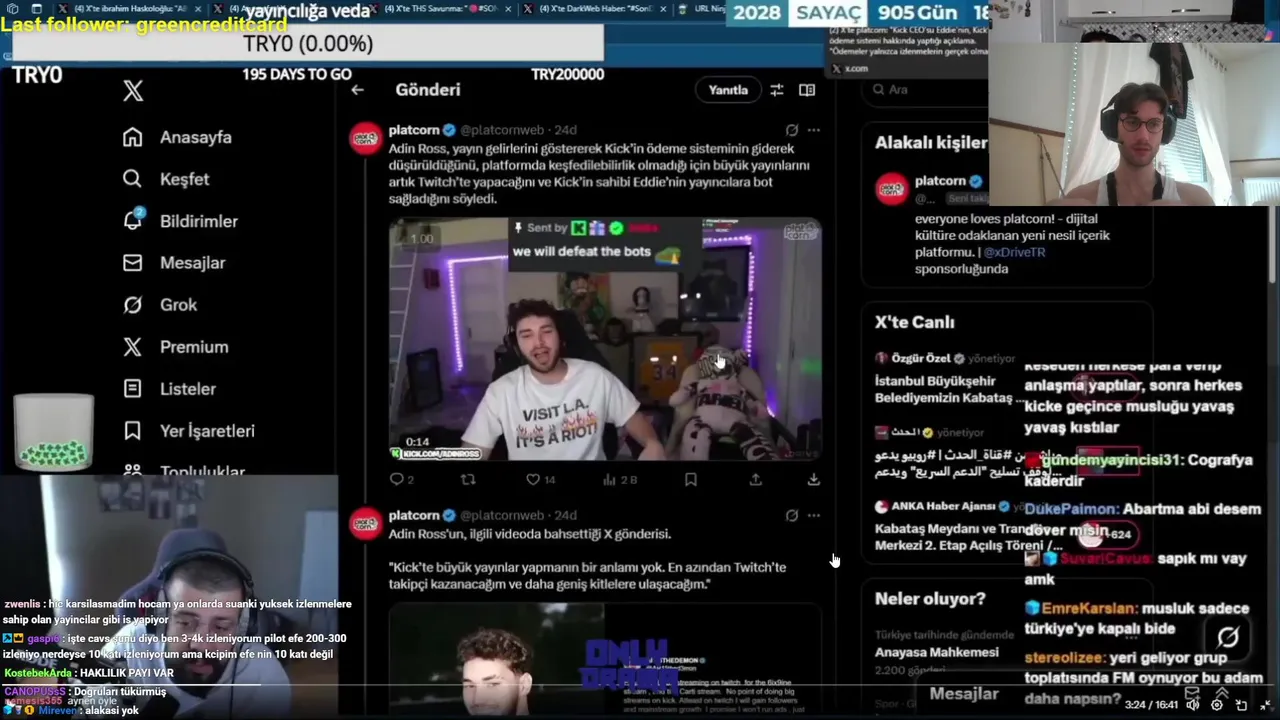Click the Ara search field
The width and height of the screenshot is (1280, 720).
(925, 90)
